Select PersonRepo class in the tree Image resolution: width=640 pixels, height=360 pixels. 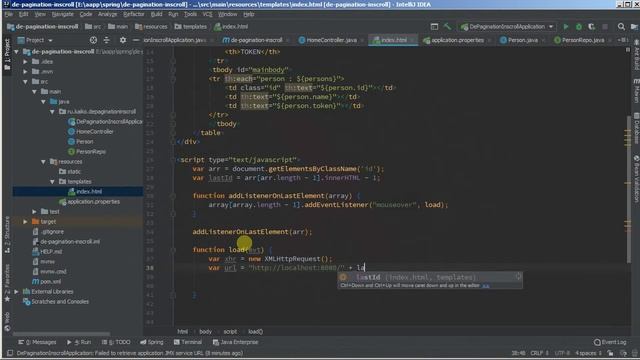(91, 151)
